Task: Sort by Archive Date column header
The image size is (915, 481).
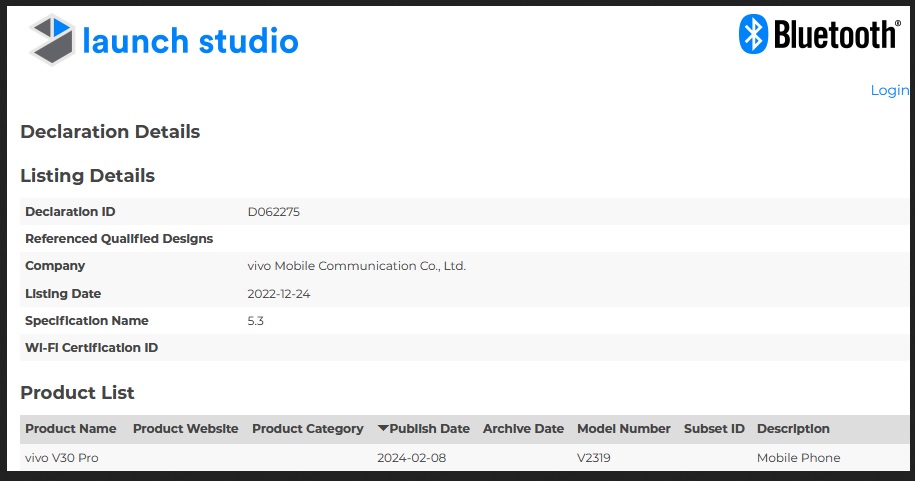Action: (523, 428)
